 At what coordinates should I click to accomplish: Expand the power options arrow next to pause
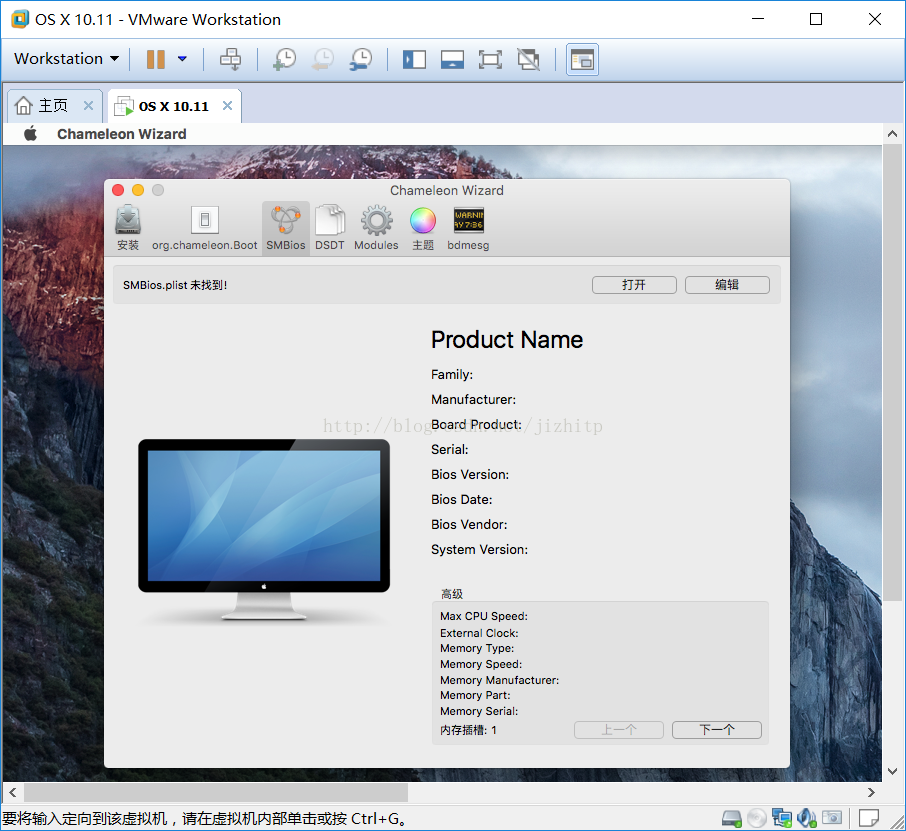point(182,58)
